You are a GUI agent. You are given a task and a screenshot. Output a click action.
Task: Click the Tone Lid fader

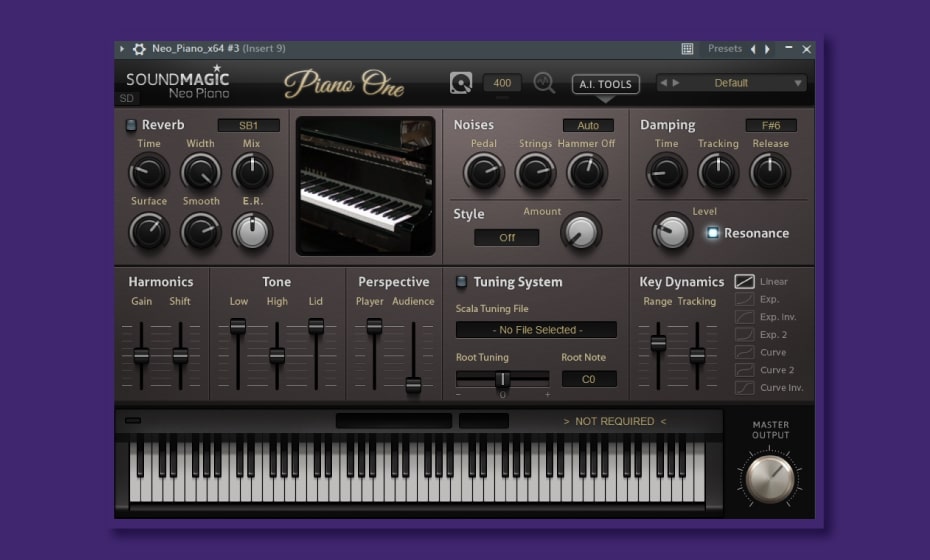pyautogui.click(x=316, y=326)
